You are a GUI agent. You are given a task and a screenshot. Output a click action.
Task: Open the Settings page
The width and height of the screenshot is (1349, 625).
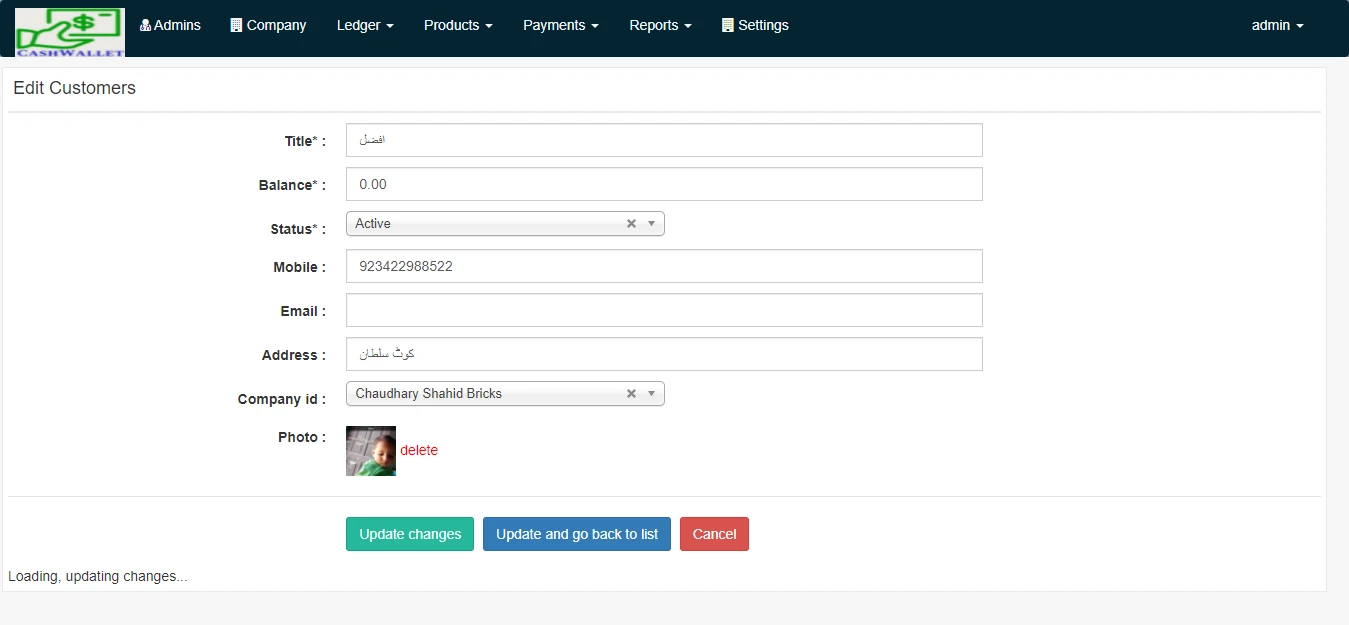point(755,25)
